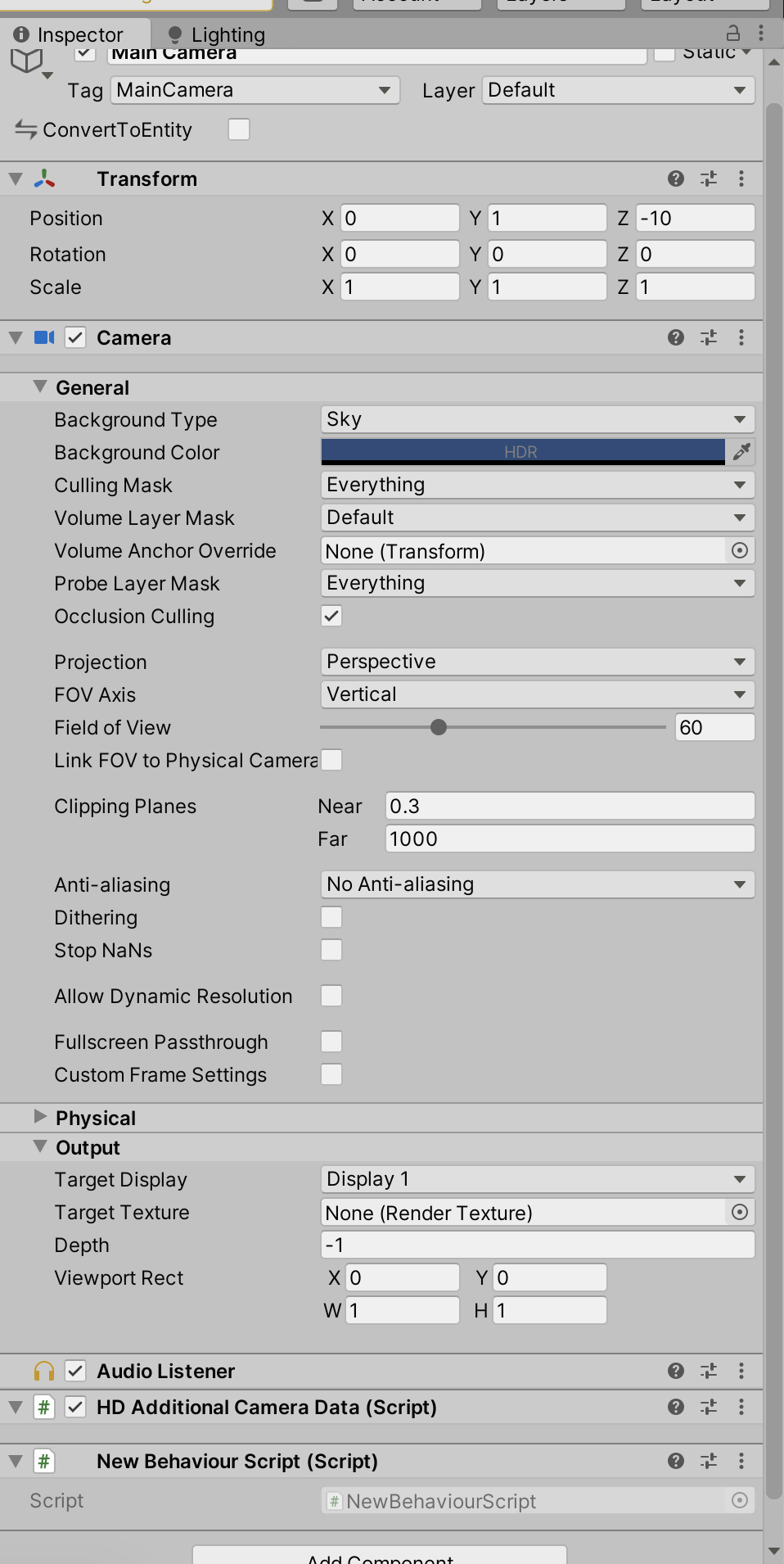Open Target Texture object picker
The height and width of the screenshot is (1564, 784).
[x=740, y=1212]
